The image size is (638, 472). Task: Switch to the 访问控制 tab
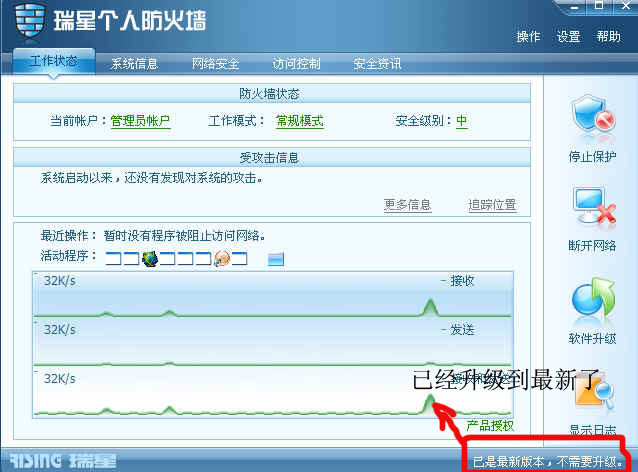coord(296,64)
